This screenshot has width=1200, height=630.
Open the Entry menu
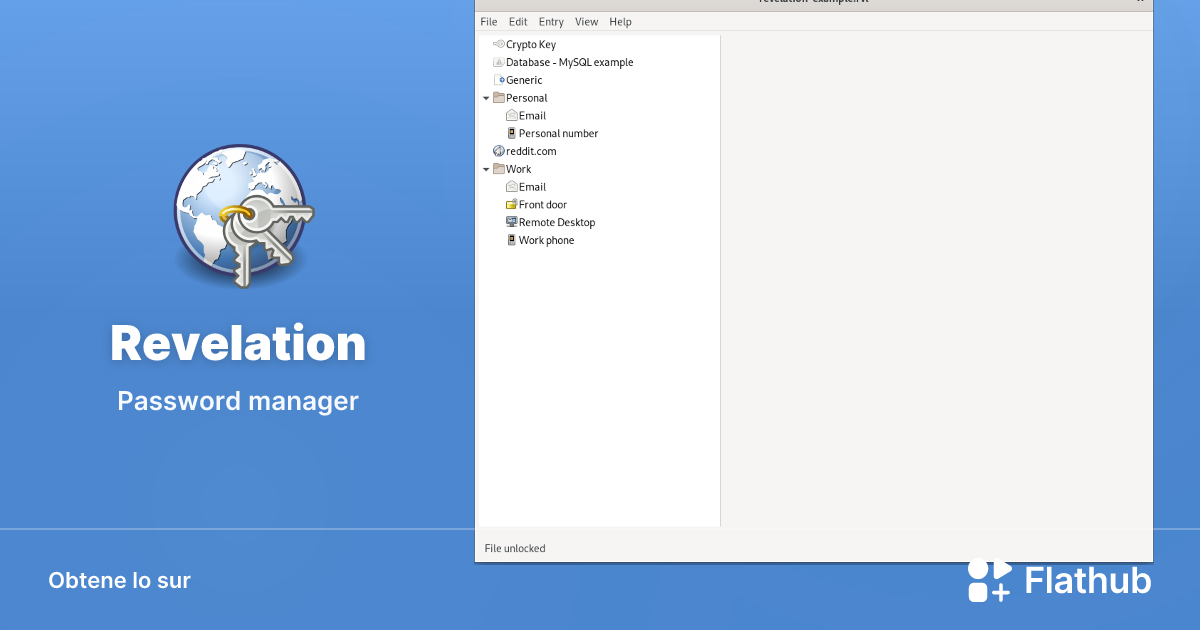click(x=550, y=21)
